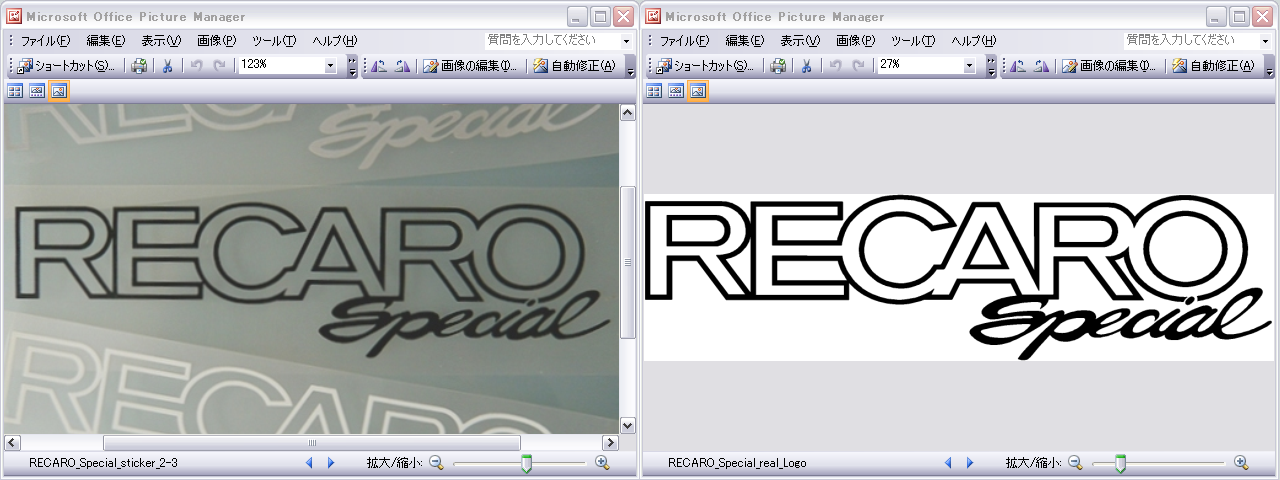Viewport: 1280px width, 480px height.
Task: Click the zoom slider handle in the right window
Action: click(1120, 463)
